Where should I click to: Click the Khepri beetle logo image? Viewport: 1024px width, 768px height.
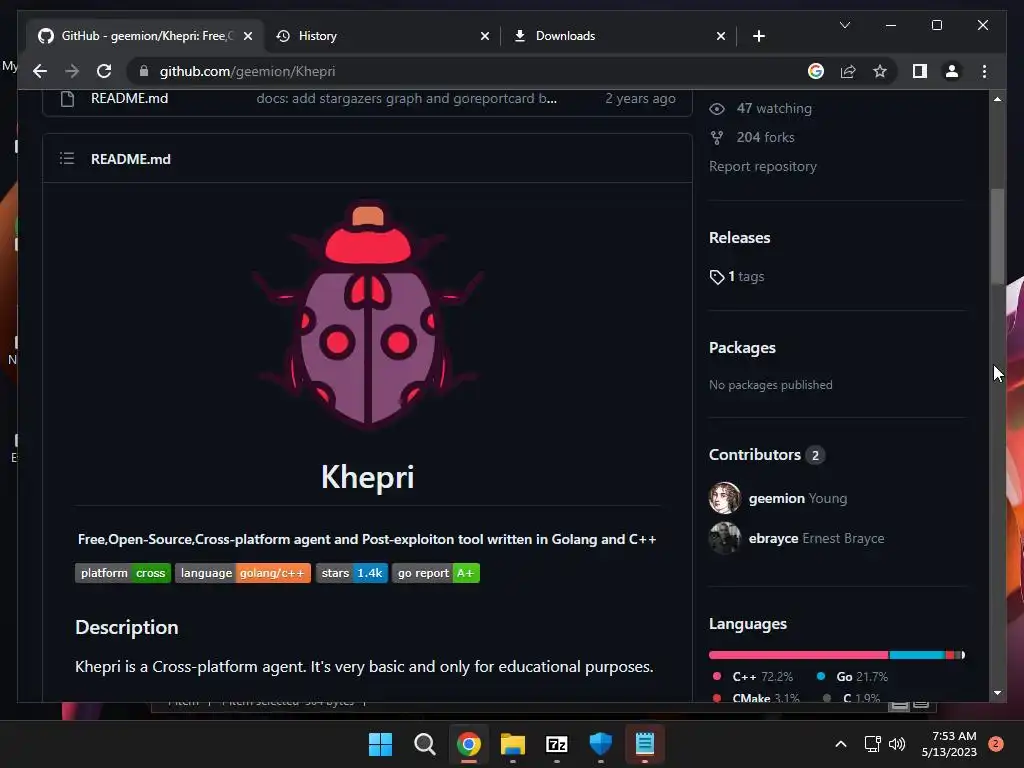368,315
